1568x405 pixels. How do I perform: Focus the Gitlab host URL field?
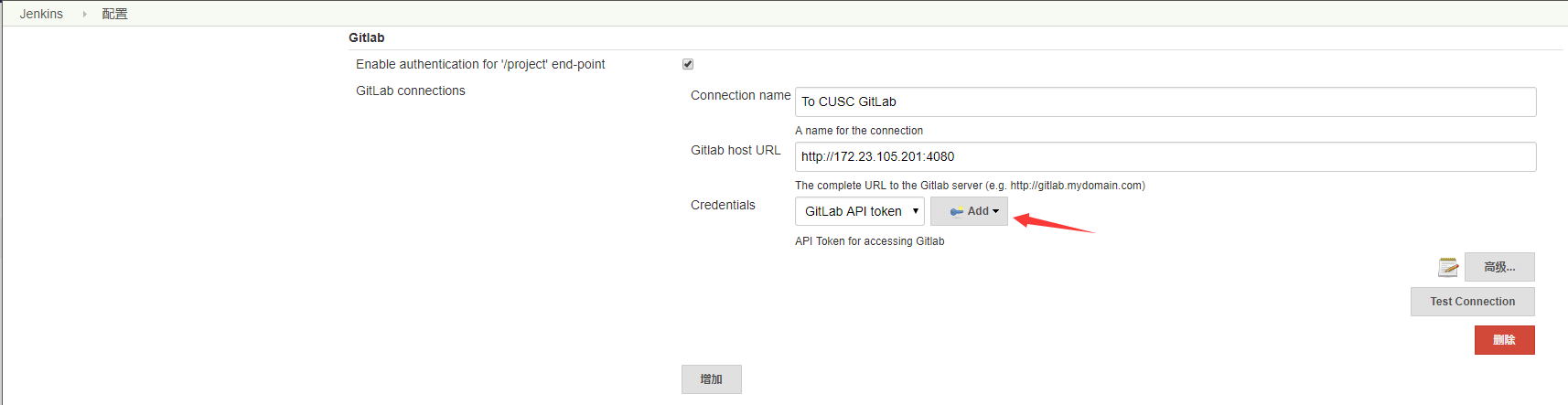(1165, 156)
